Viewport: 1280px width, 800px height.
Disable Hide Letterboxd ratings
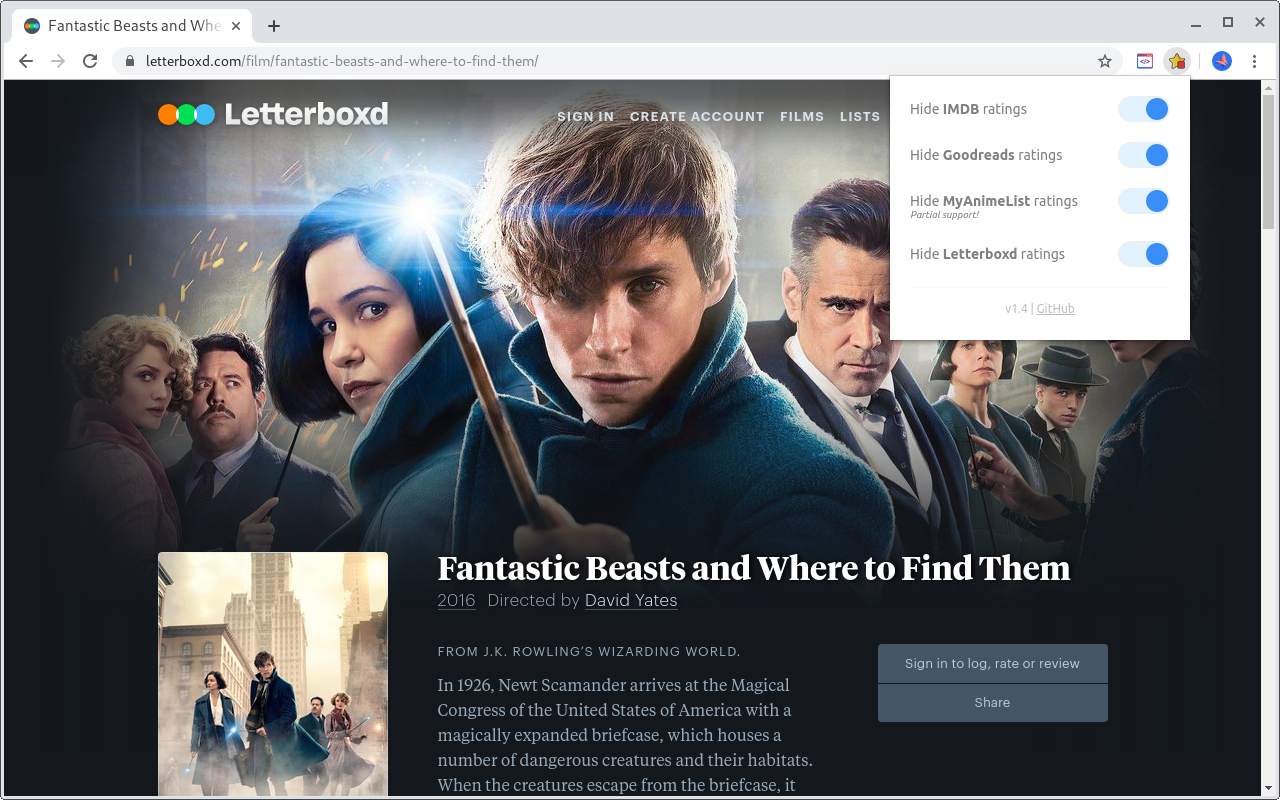1143,254
